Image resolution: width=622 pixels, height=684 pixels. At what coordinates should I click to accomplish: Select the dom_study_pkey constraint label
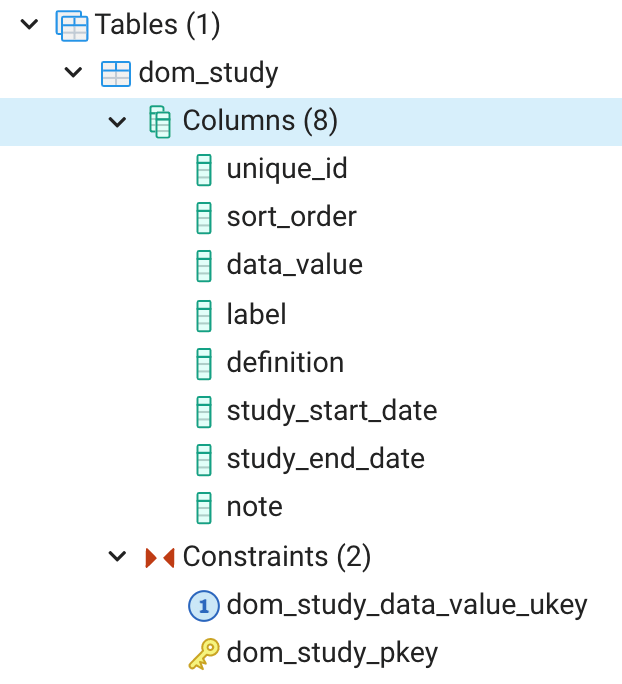tap(332, 654)
